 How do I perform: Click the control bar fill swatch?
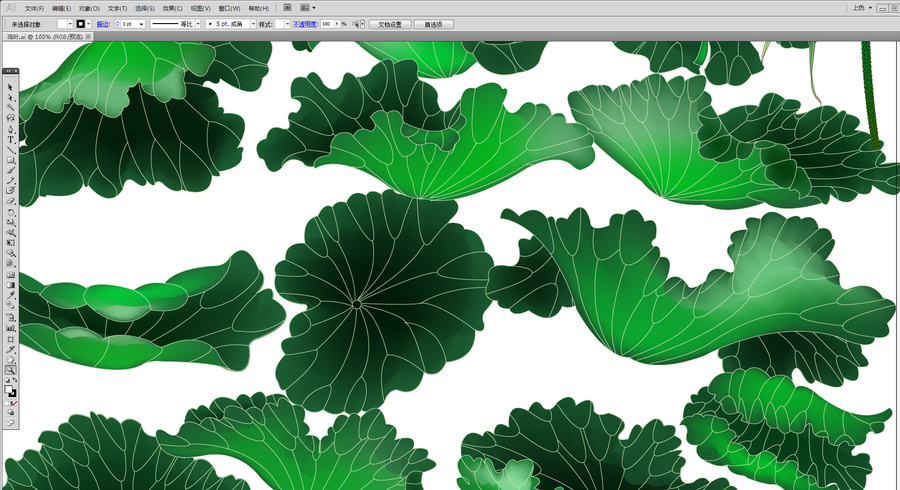[x=62, y=24]
